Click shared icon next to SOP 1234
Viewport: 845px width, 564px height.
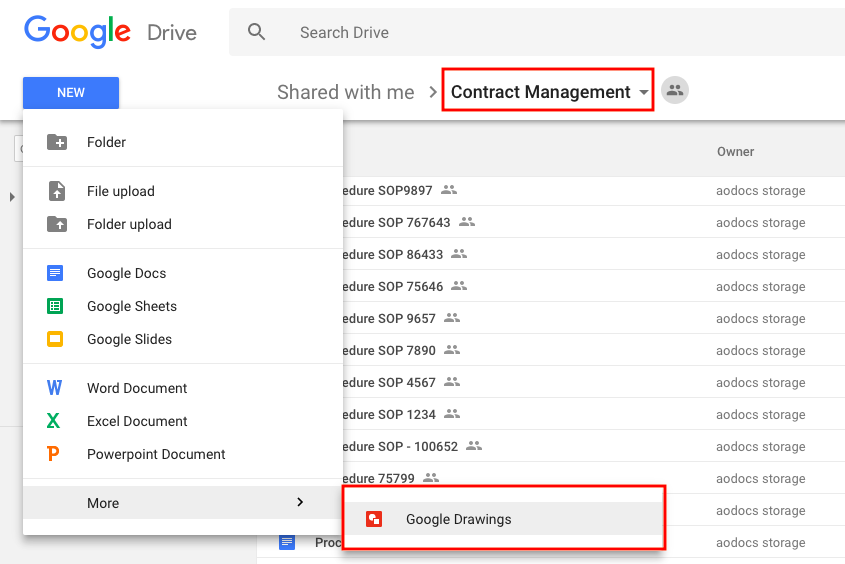pyautogui.click(x=452, y=414)
